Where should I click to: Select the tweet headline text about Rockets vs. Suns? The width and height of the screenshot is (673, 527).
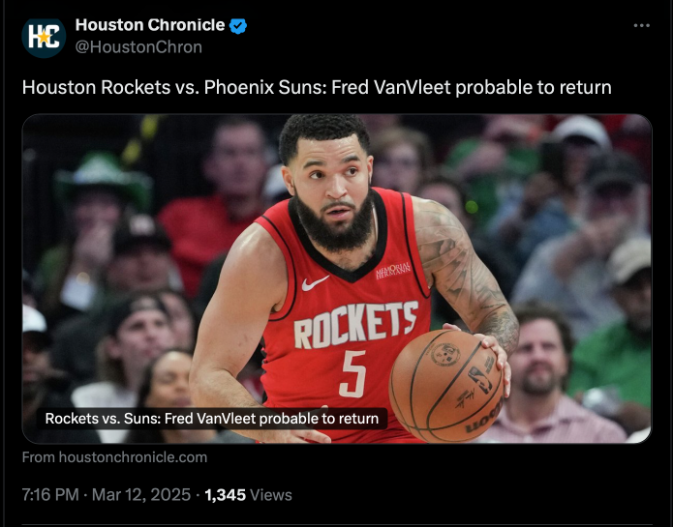pyautogui.click(x=317, y=88)
